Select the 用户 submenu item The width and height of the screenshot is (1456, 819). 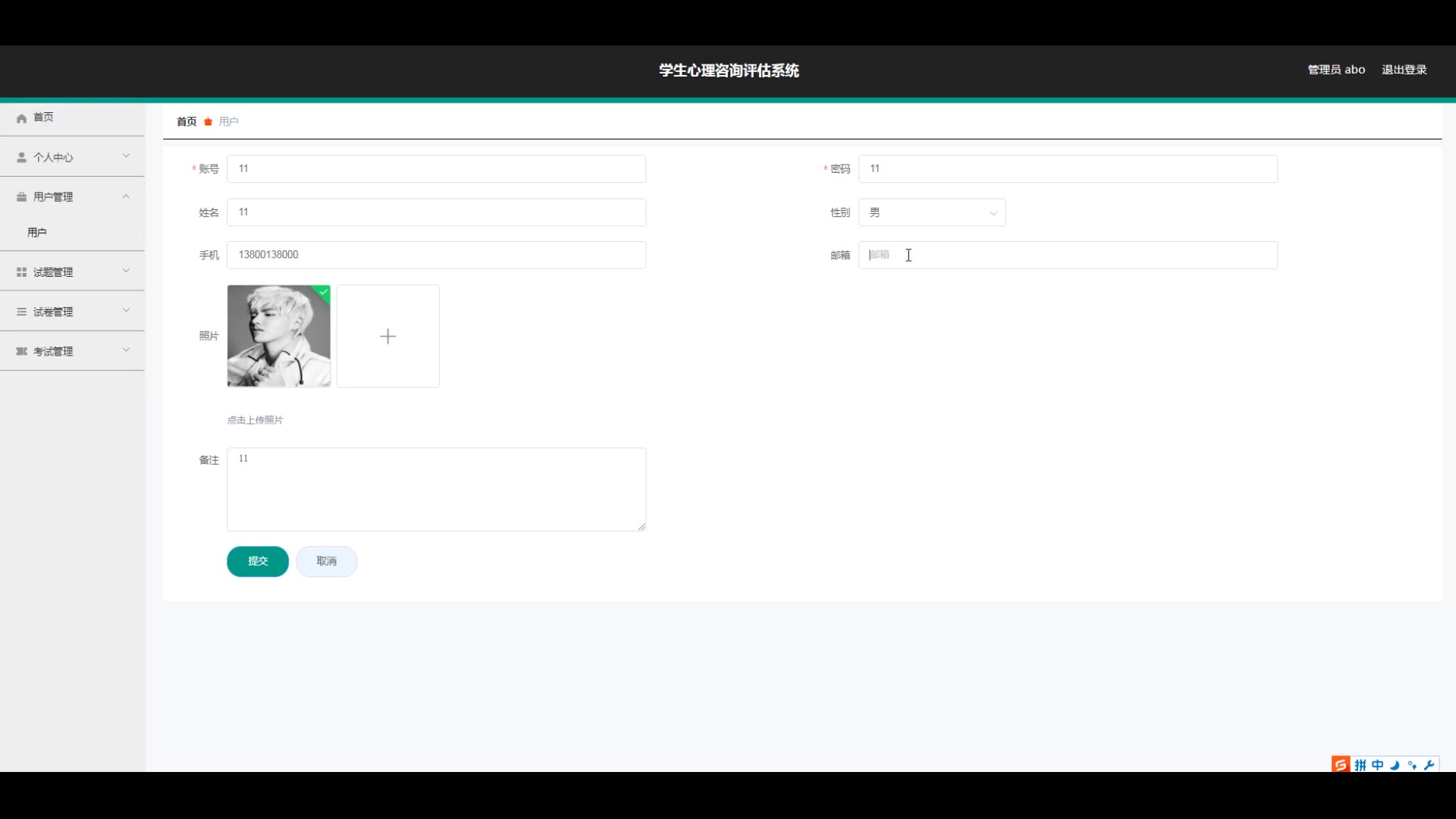pos(37,233)
